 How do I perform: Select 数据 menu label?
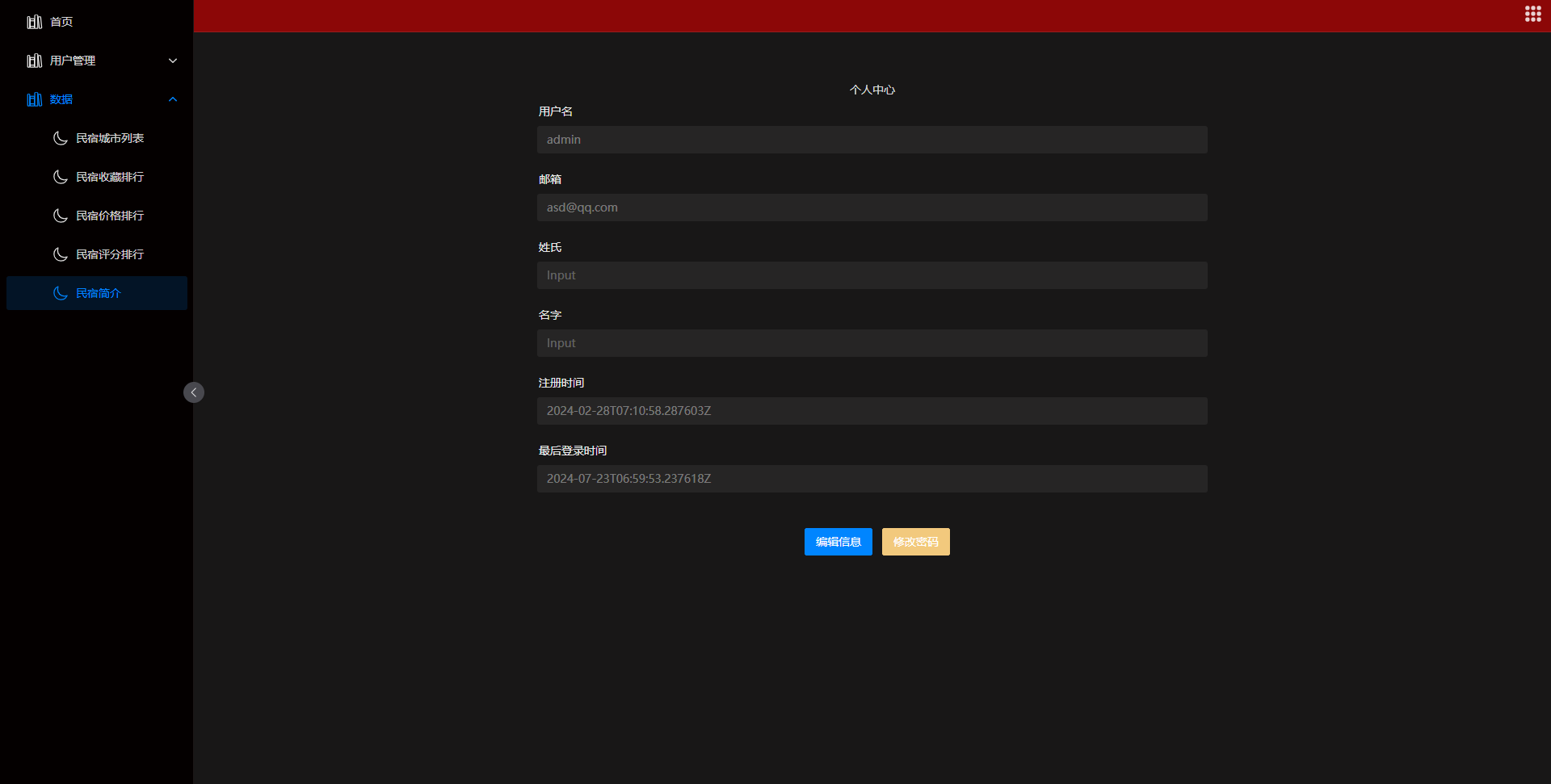click(61, 99)
